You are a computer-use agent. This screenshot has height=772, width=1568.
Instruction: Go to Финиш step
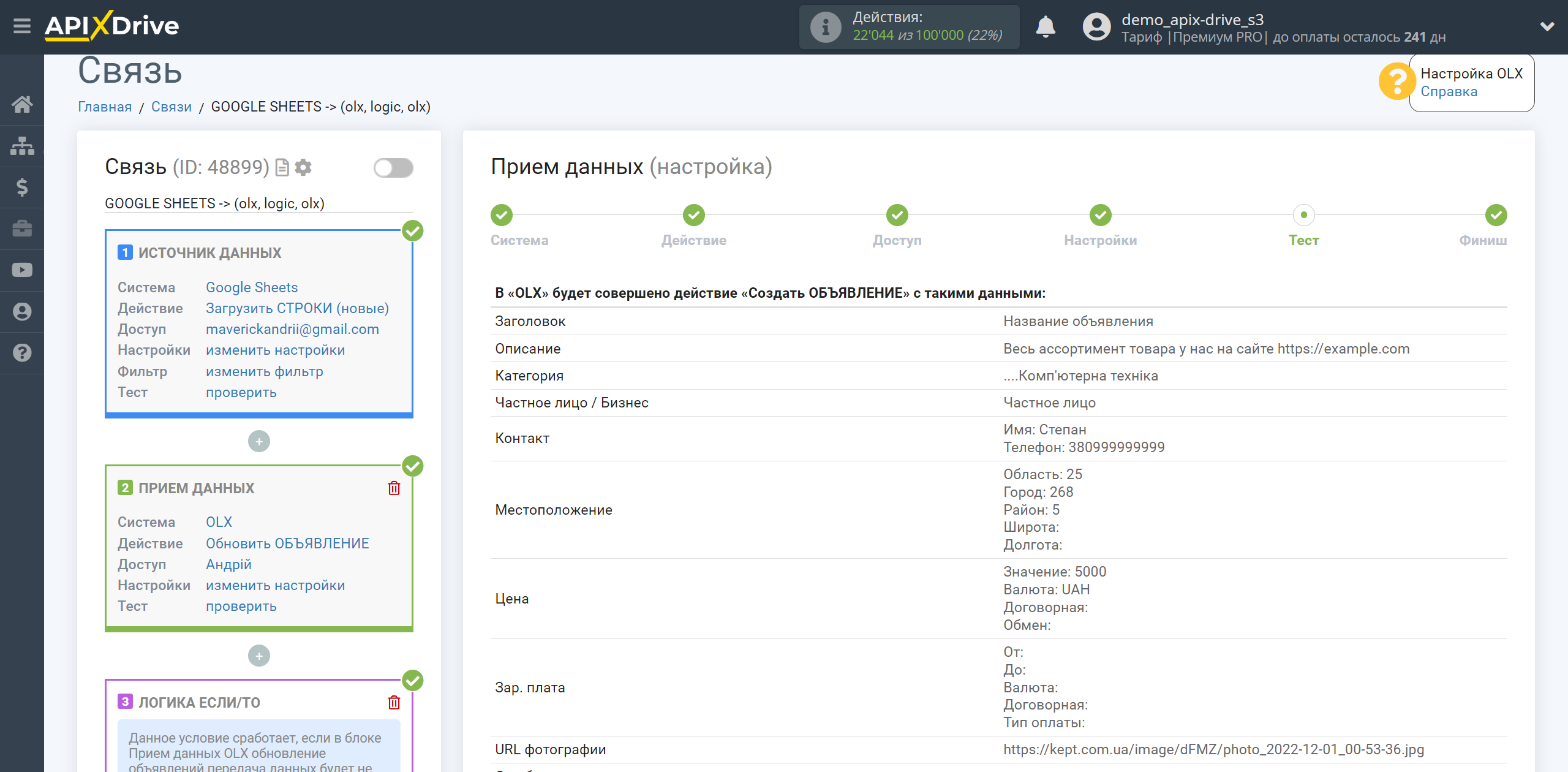tap(1496, 215)
